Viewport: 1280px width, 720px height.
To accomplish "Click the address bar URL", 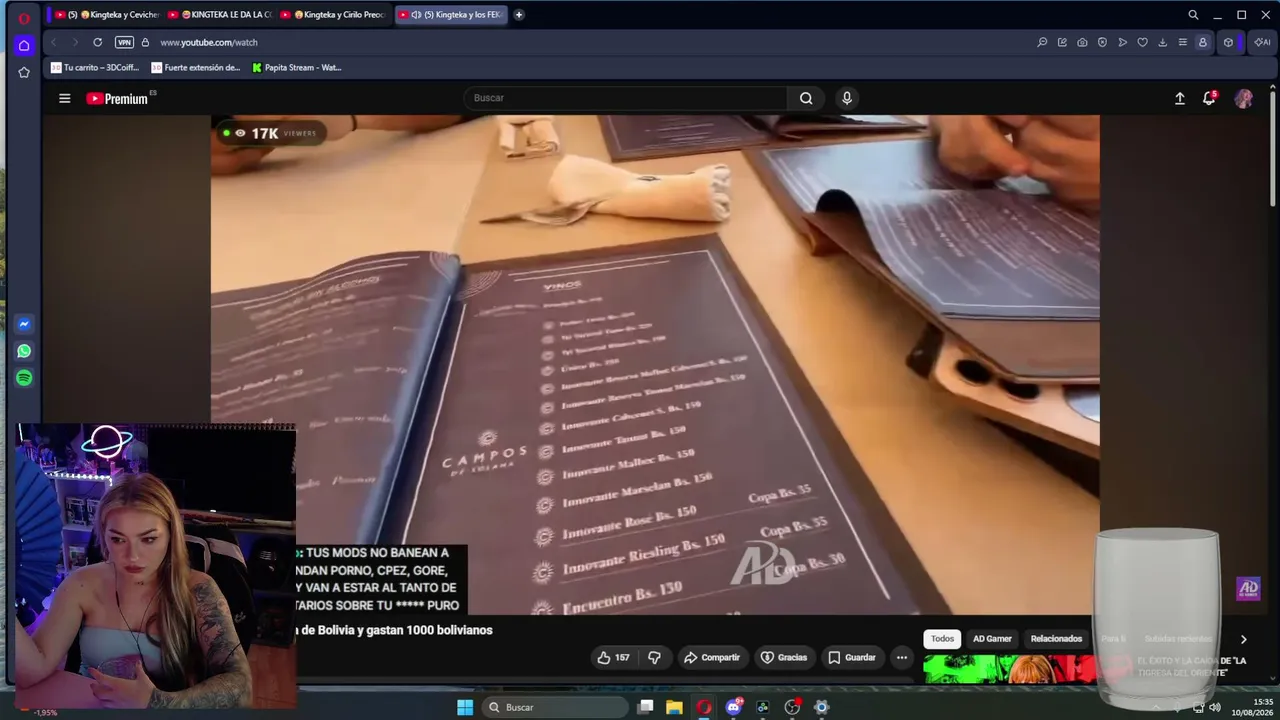I will tap(209, 42).
